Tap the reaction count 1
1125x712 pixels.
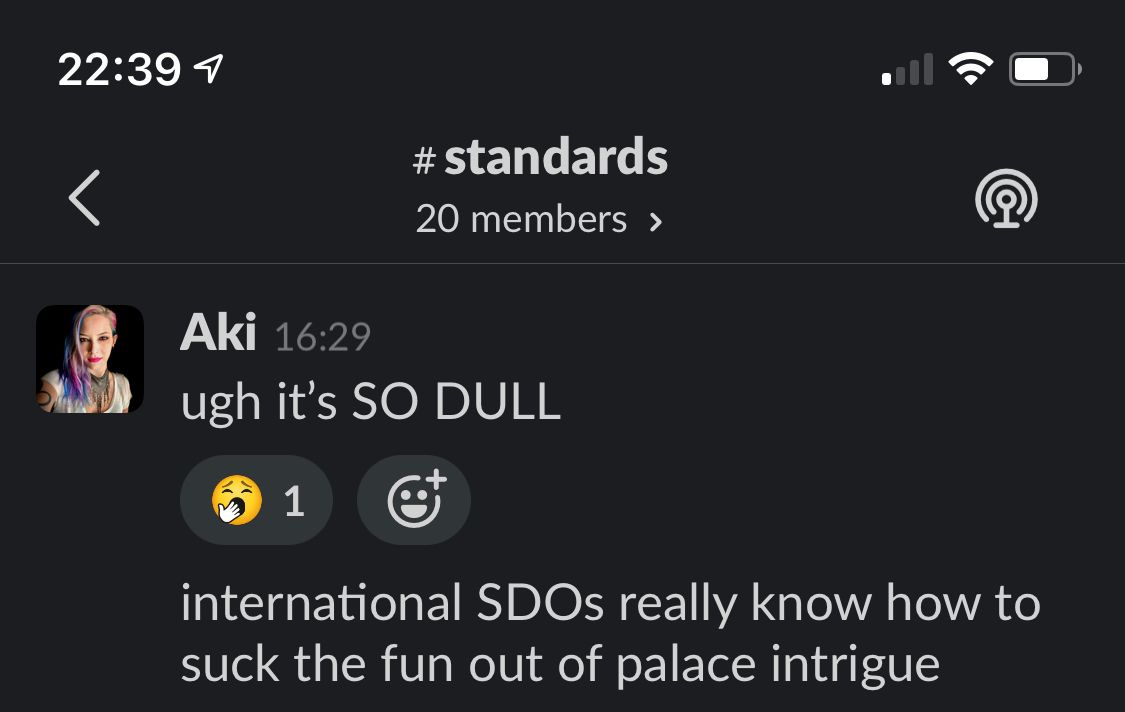tap(294, 501)
